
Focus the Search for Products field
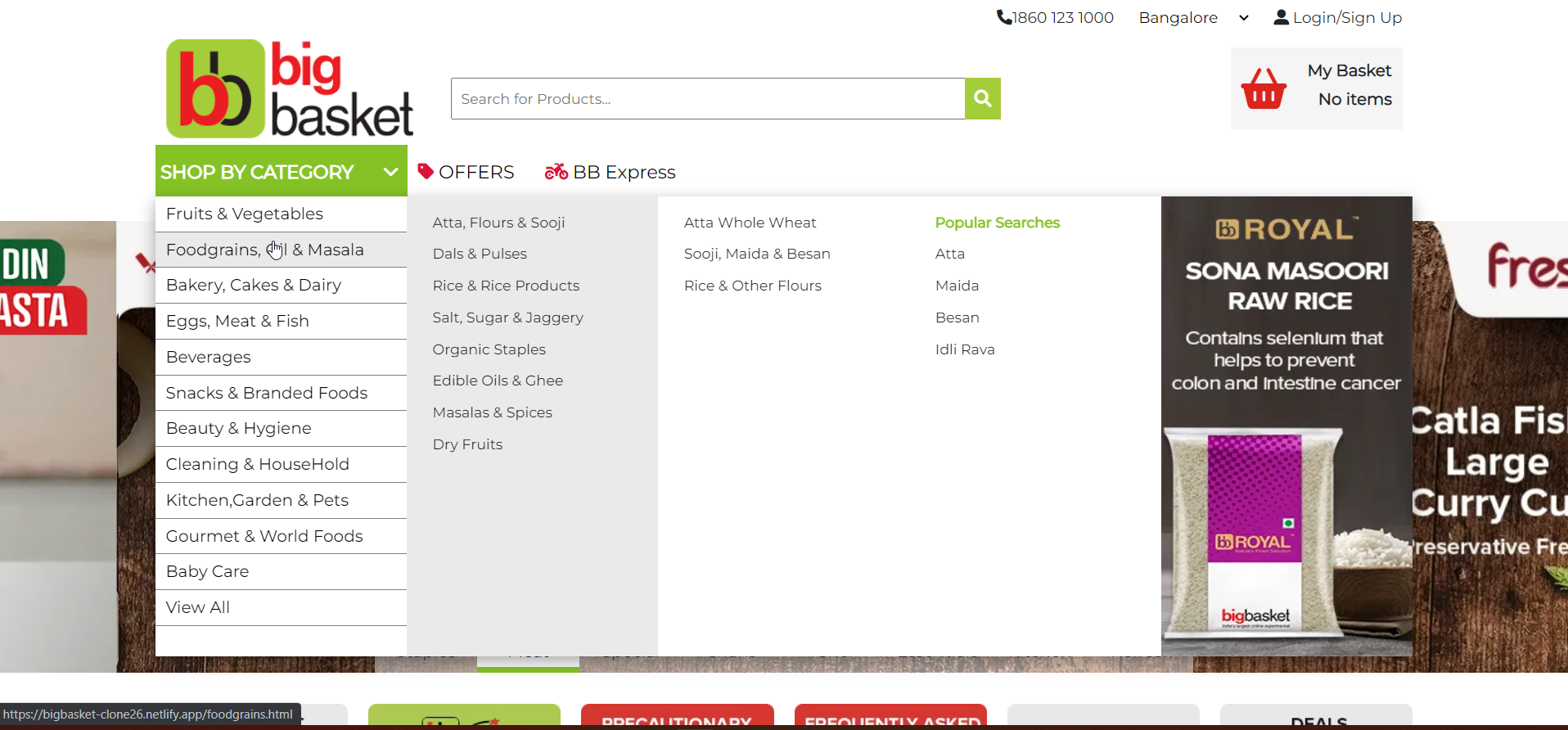tap(708, 99)
